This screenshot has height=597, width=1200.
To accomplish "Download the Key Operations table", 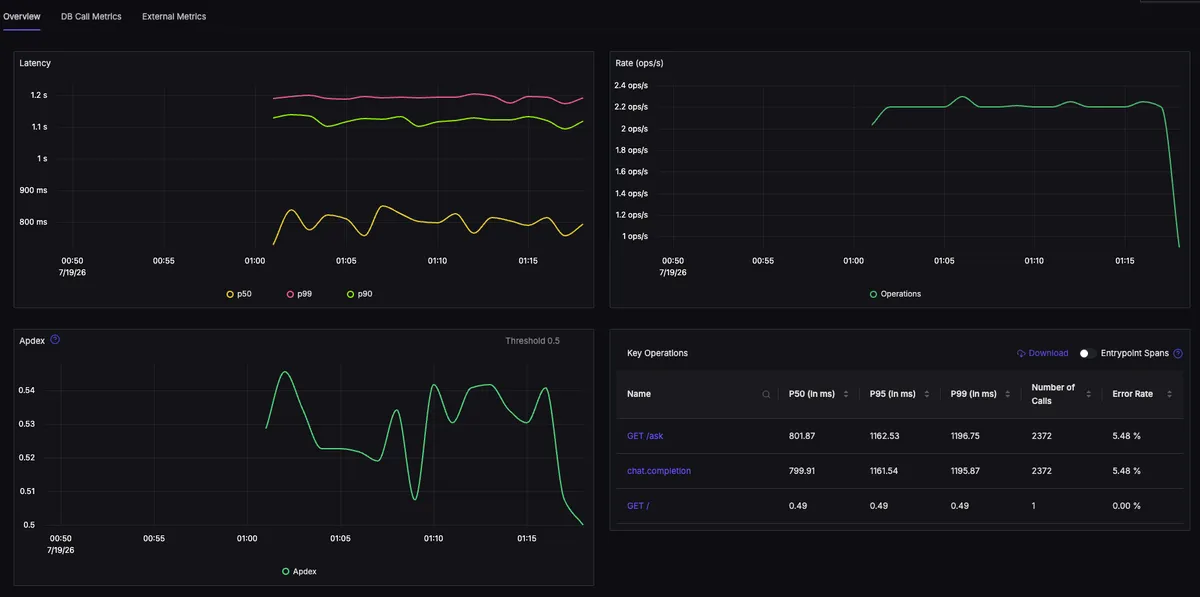I will pos(1042,353).
